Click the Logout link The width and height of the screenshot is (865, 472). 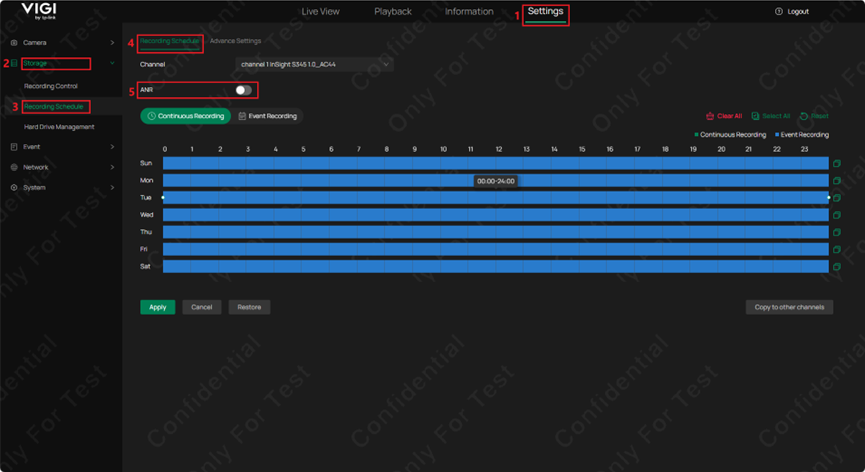tap(798, 12)
